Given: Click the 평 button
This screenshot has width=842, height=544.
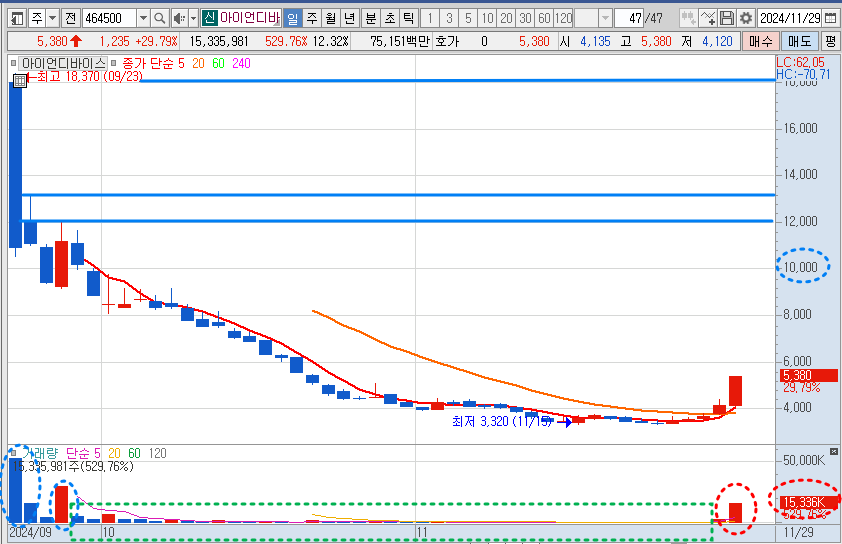Looking at the screenshot, I should click(x=830, y=41).
